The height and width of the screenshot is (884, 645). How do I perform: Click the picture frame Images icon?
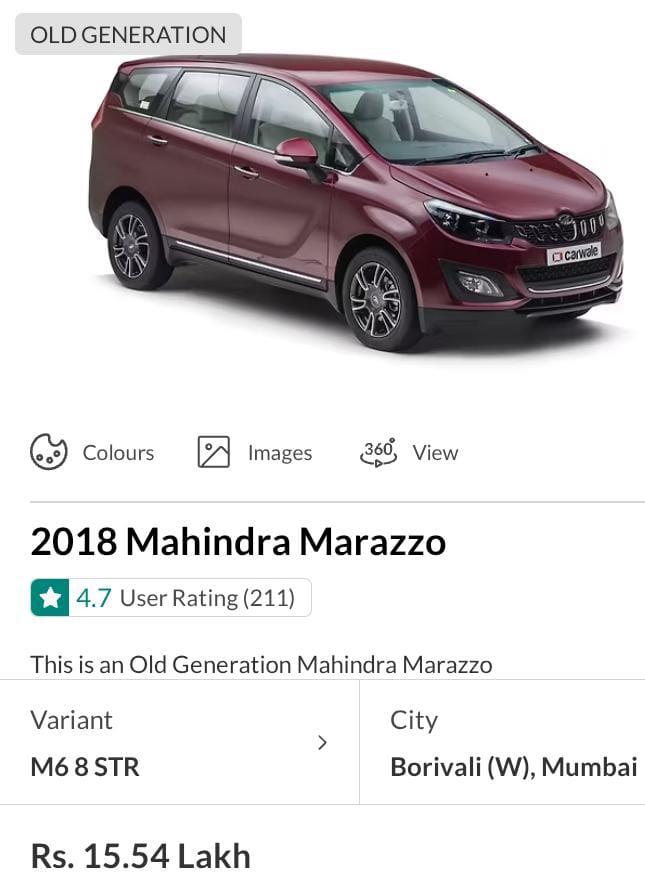214,452
